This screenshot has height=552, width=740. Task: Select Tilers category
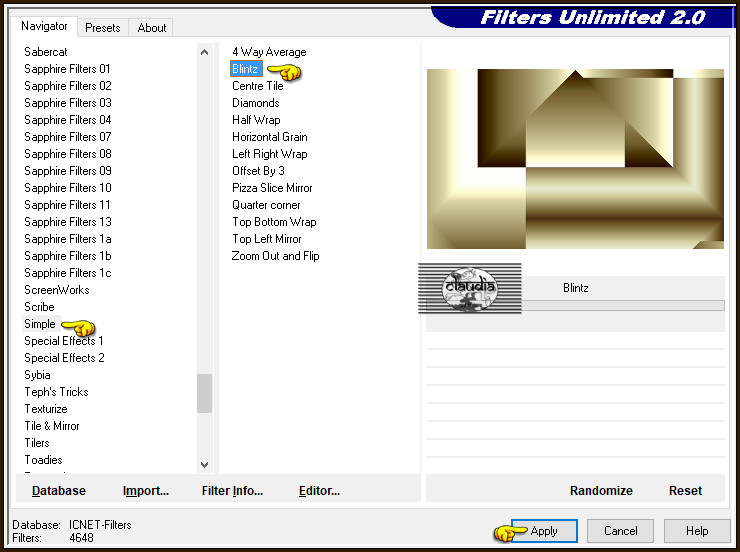click(x=37, y=443)
